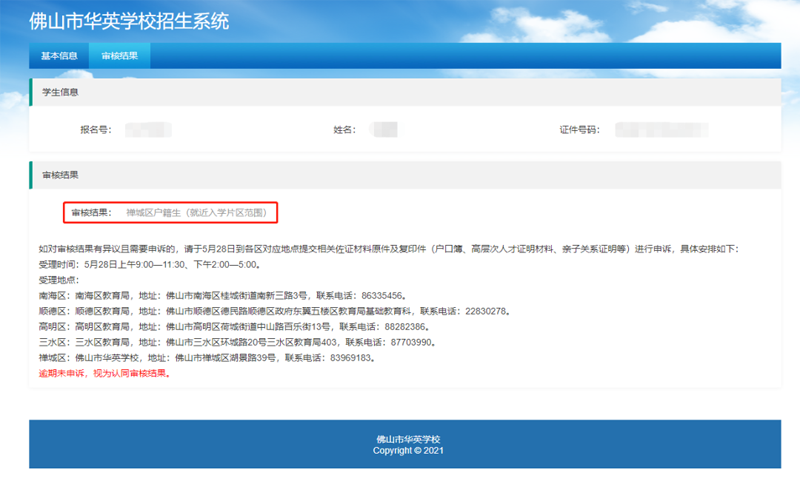Click the blurred 证件号码 value
800x484 pixels.
[x=662, y=130]
